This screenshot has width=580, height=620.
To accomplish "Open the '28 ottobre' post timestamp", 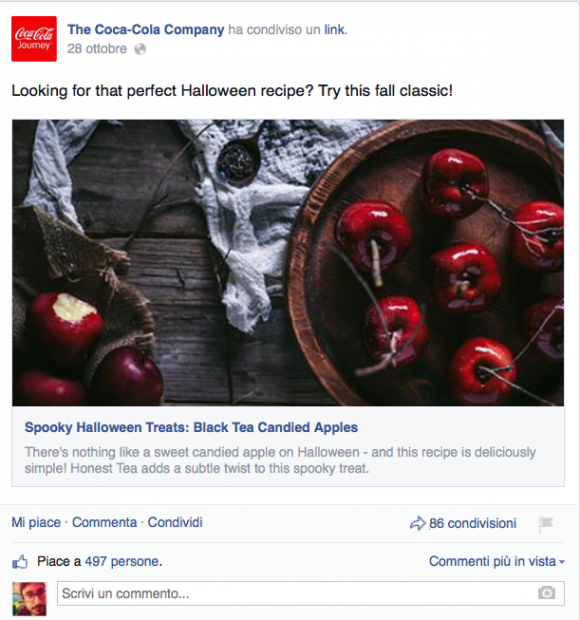I will [x=97, y=49].
